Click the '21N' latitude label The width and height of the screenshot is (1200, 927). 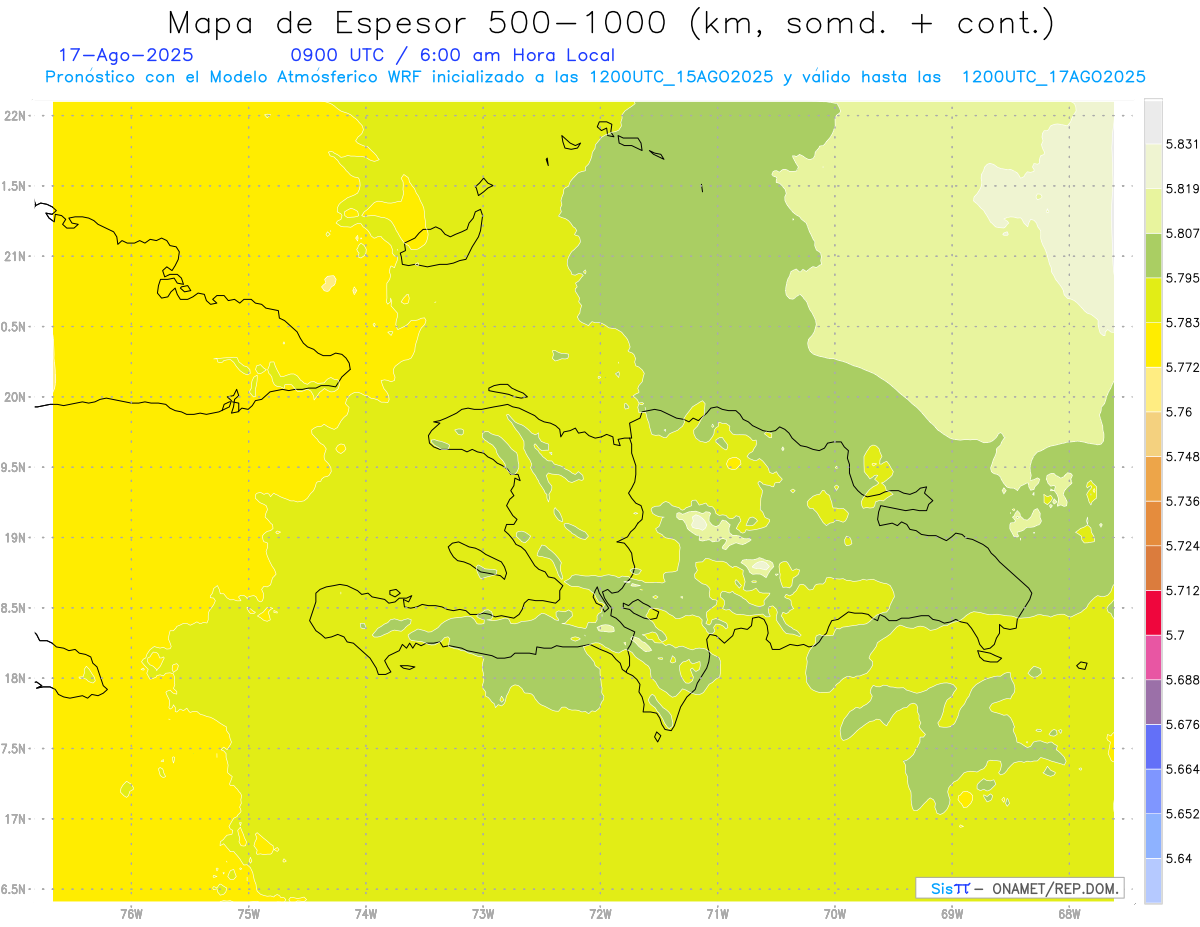tap(15, 257)
